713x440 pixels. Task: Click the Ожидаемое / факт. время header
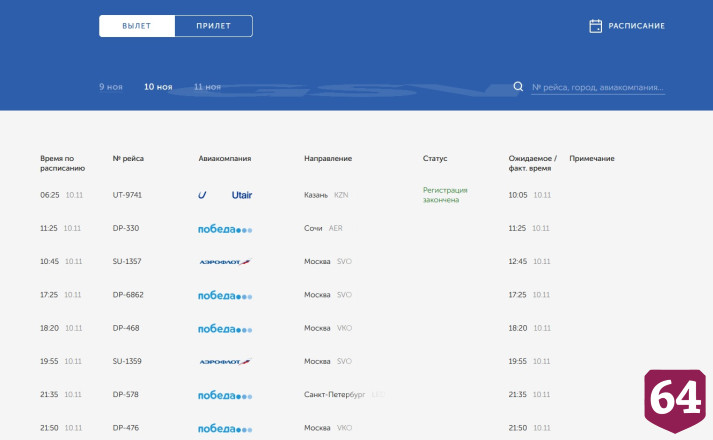532,163
